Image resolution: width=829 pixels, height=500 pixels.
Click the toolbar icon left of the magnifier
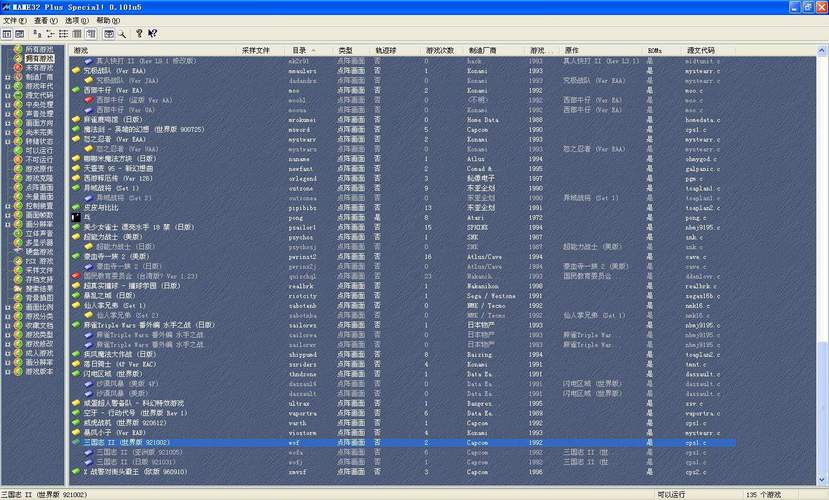(108, 34)
